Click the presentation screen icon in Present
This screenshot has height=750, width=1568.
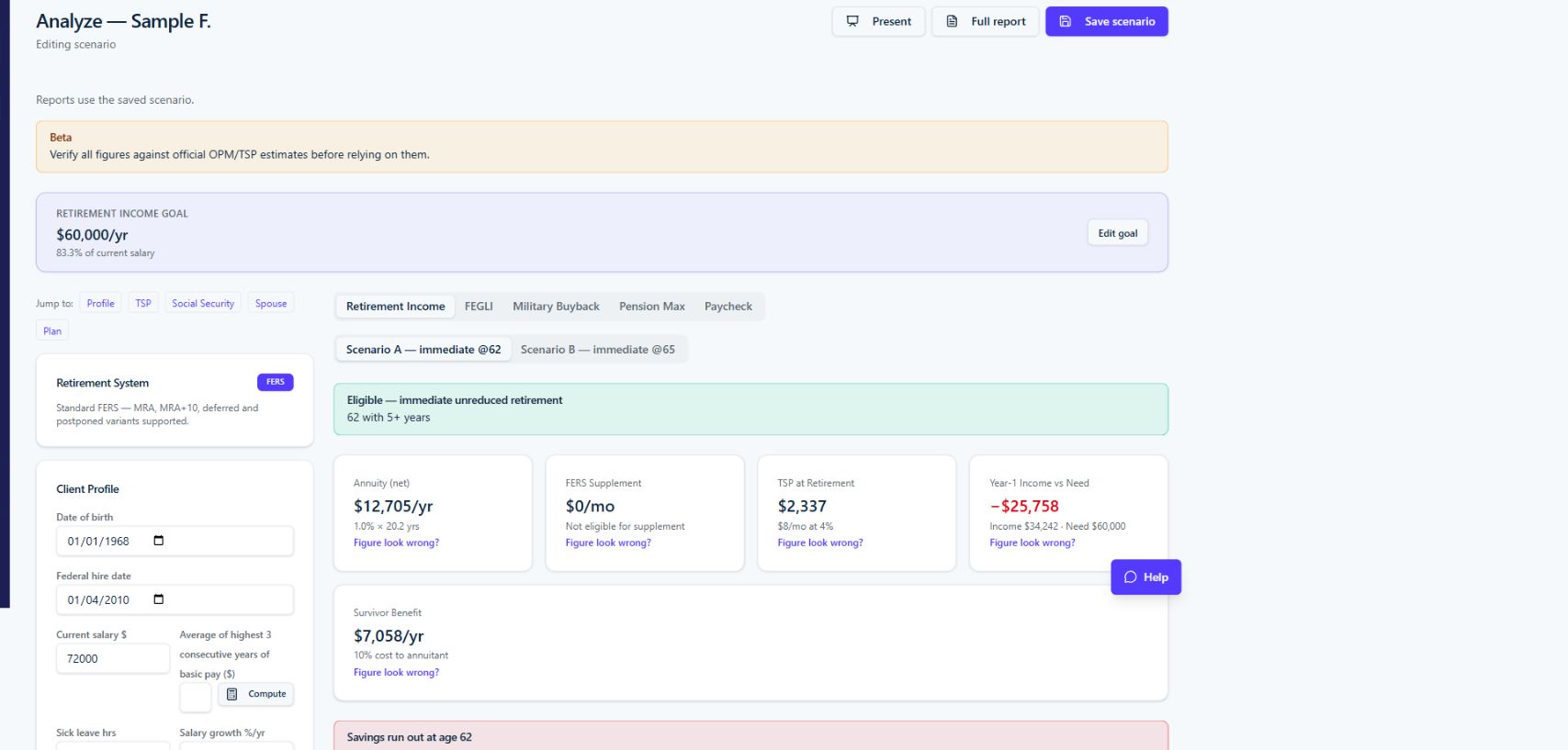click(x=852, y=21)
